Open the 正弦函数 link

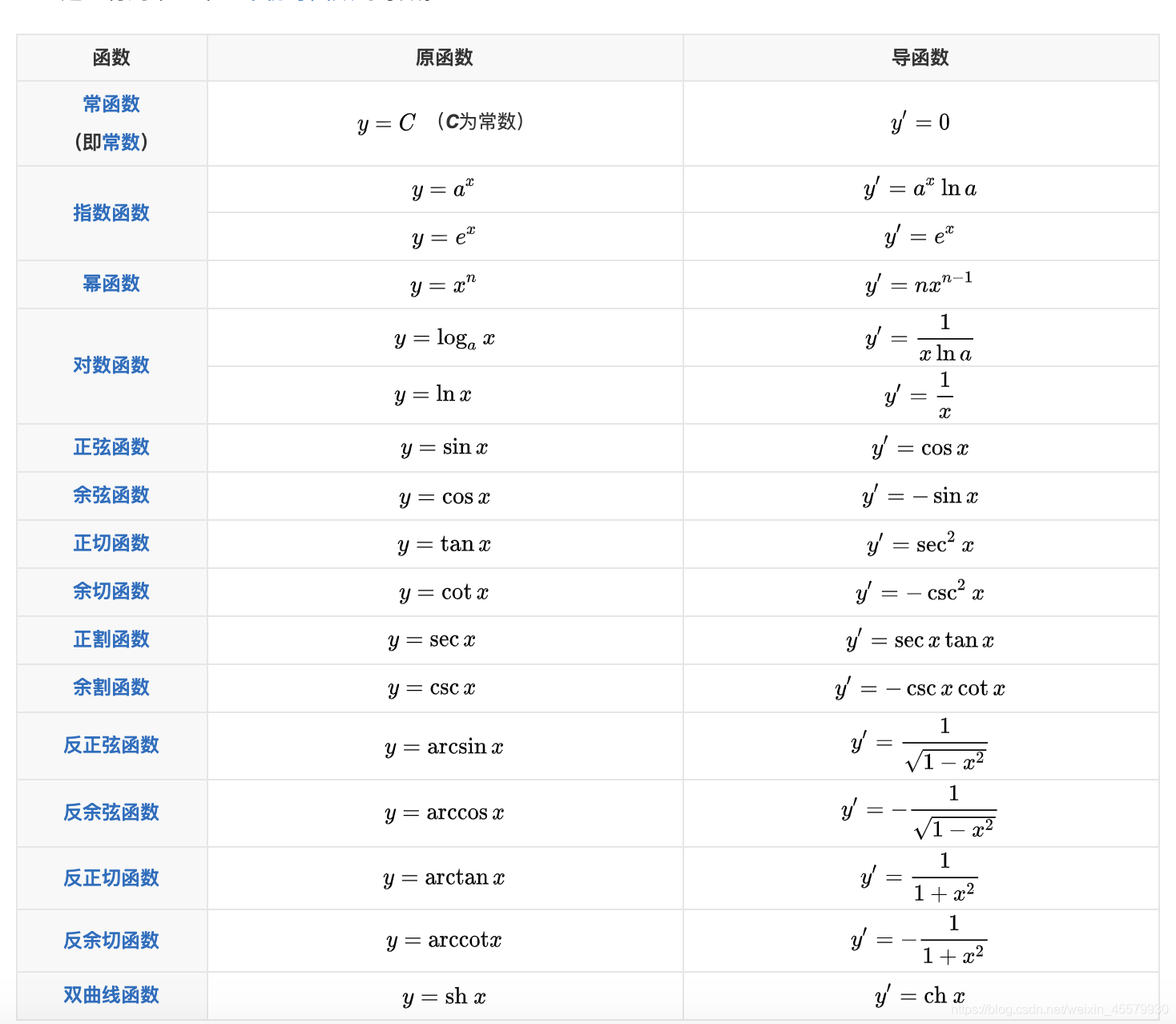pos(111,447)
